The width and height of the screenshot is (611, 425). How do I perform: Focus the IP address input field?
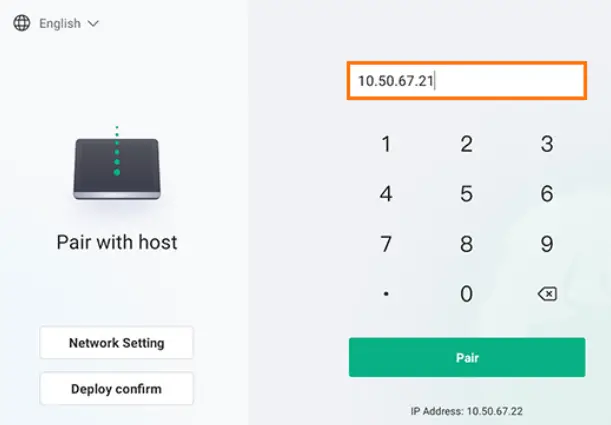[466, 80]
